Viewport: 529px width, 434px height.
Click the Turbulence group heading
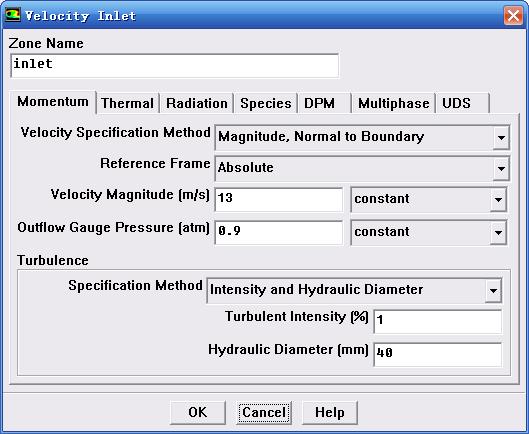[53, 260]
